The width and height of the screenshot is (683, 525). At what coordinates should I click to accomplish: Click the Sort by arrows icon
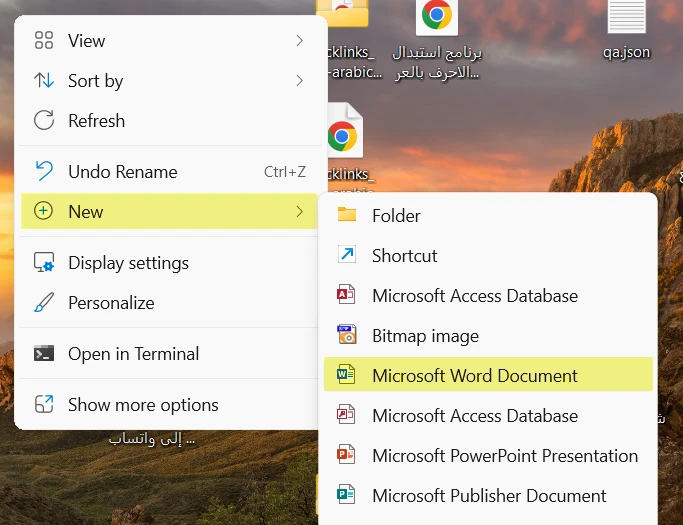pyautogui.click(x=44, y=80)
